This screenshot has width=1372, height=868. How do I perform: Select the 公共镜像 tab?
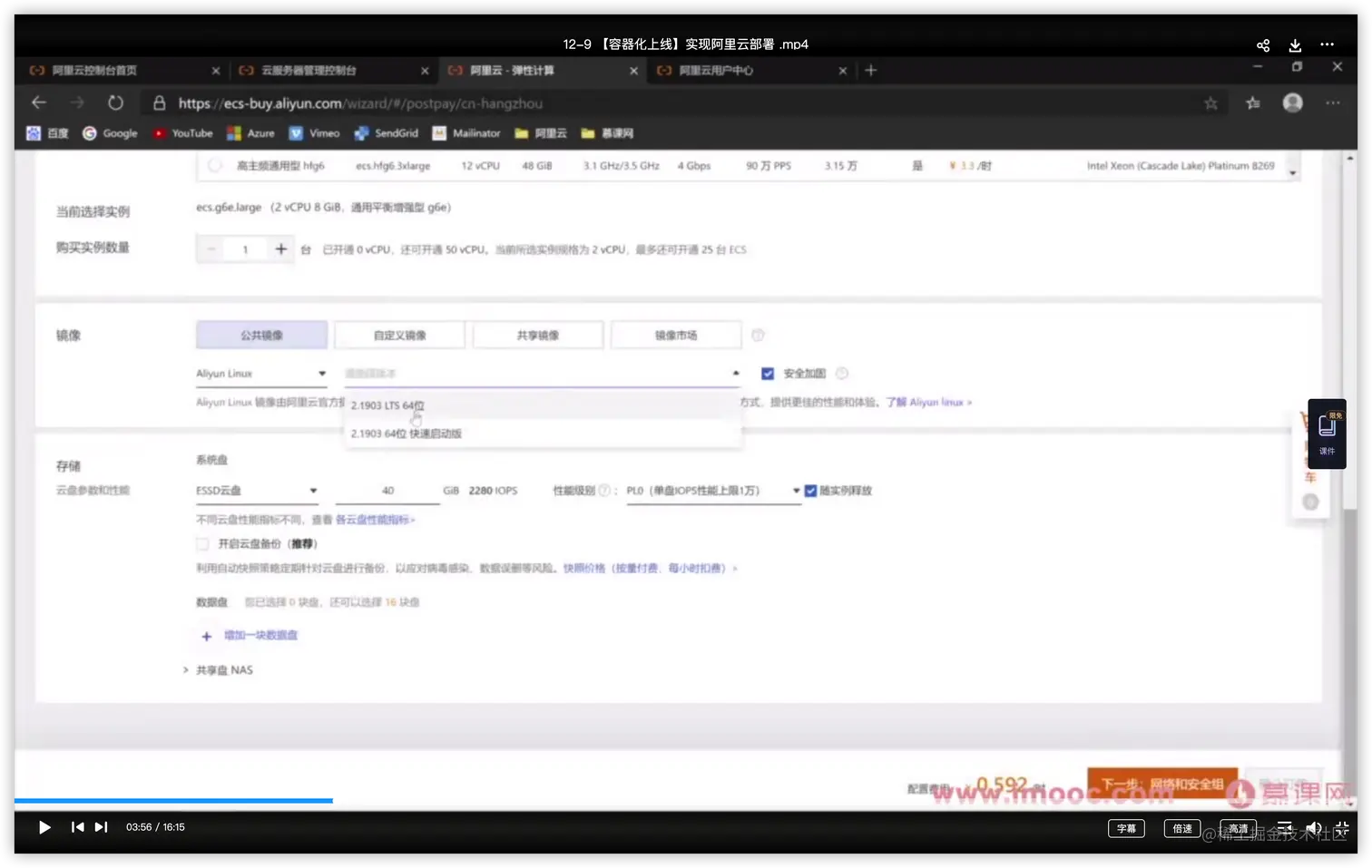[x=261, y=336]
